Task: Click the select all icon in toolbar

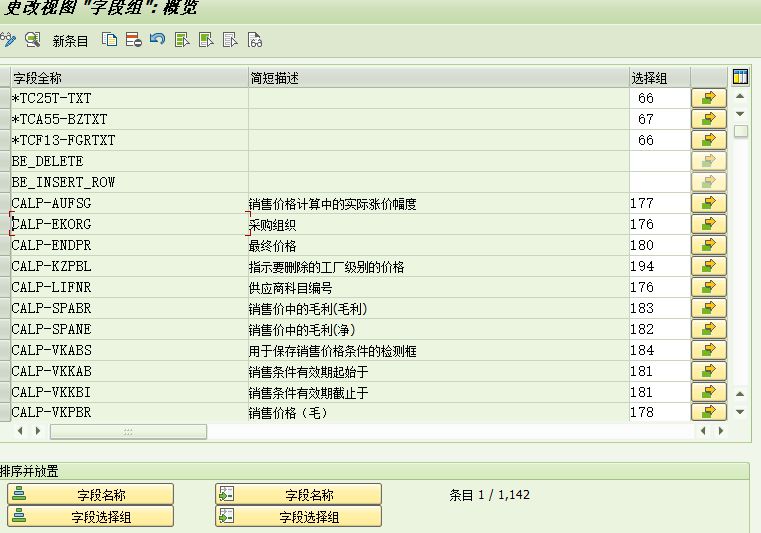Action: 182,40
